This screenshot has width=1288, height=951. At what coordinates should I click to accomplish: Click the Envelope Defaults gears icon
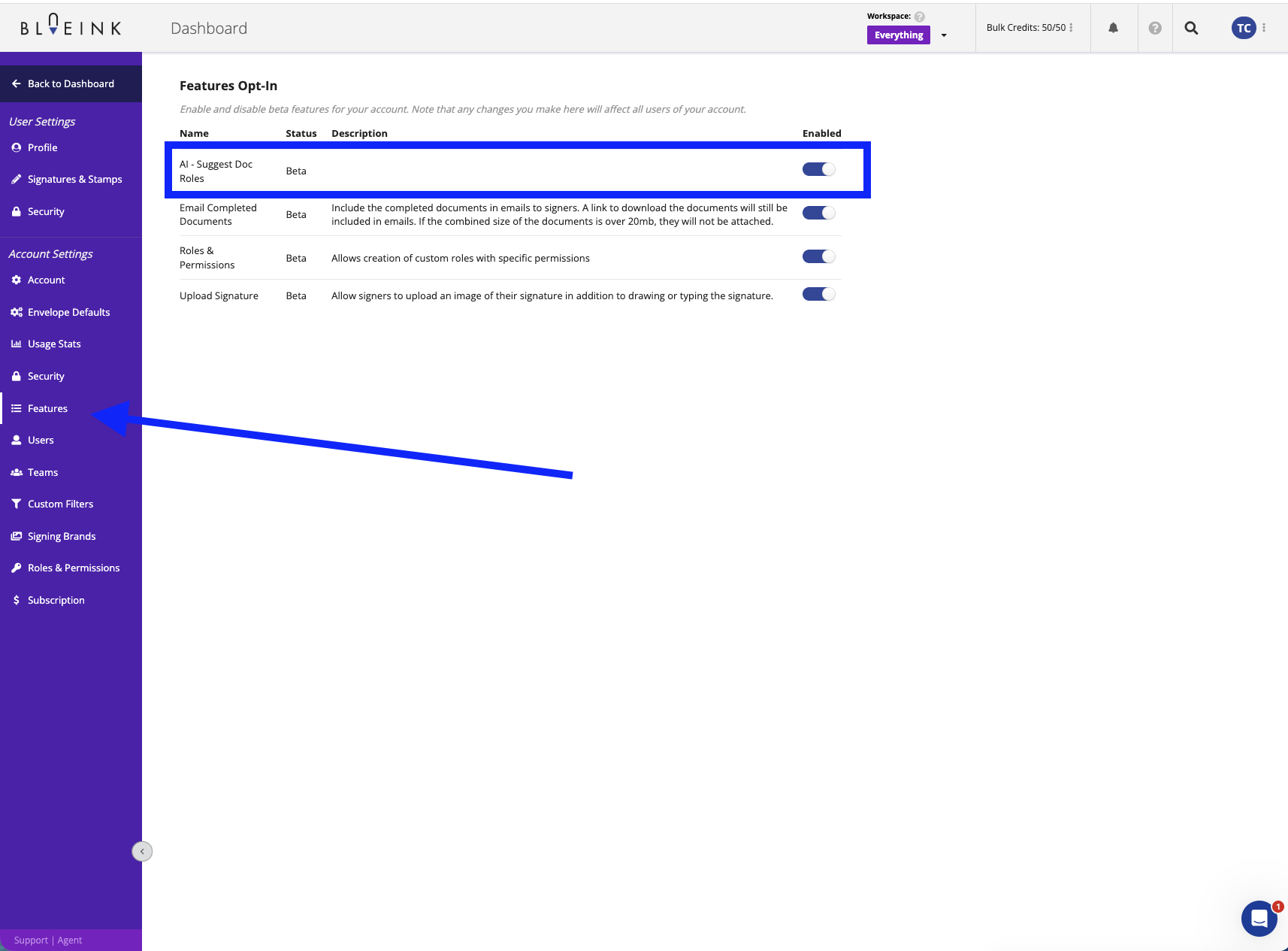(16, 312)
